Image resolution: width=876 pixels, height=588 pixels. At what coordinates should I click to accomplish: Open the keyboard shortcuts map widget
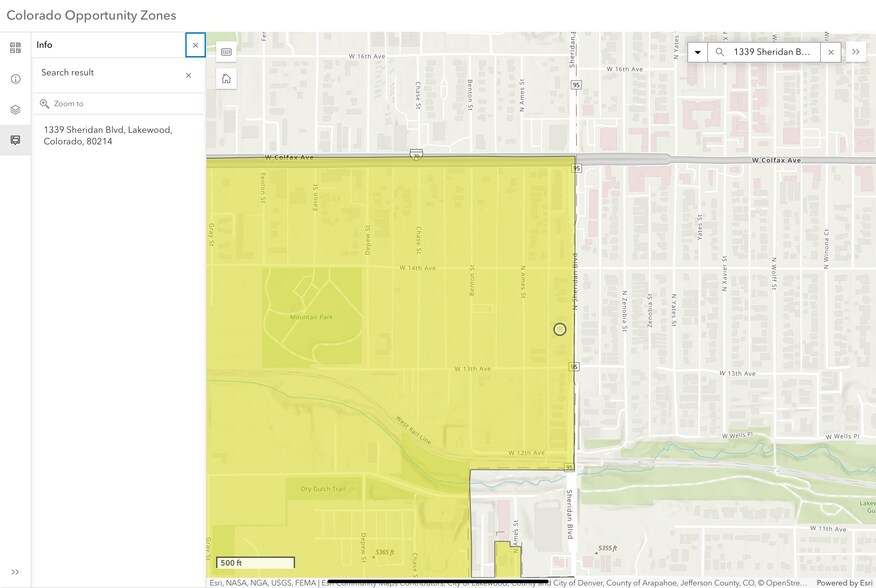click(226, 51)
